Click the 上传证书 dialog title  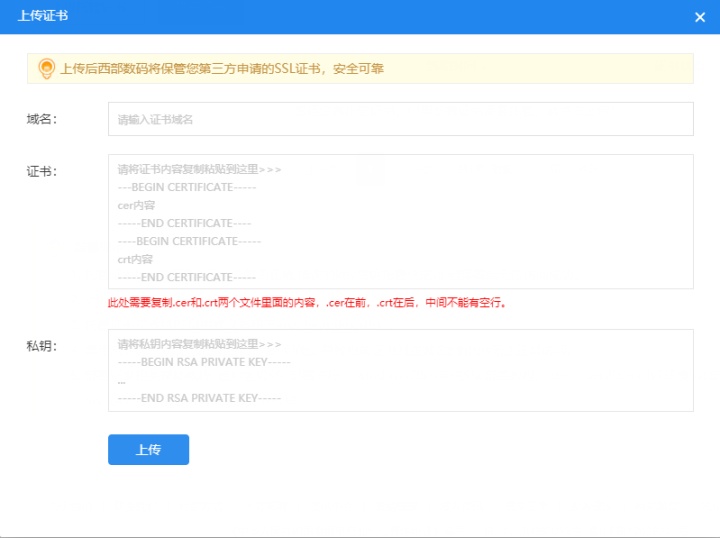pos(43,16)
